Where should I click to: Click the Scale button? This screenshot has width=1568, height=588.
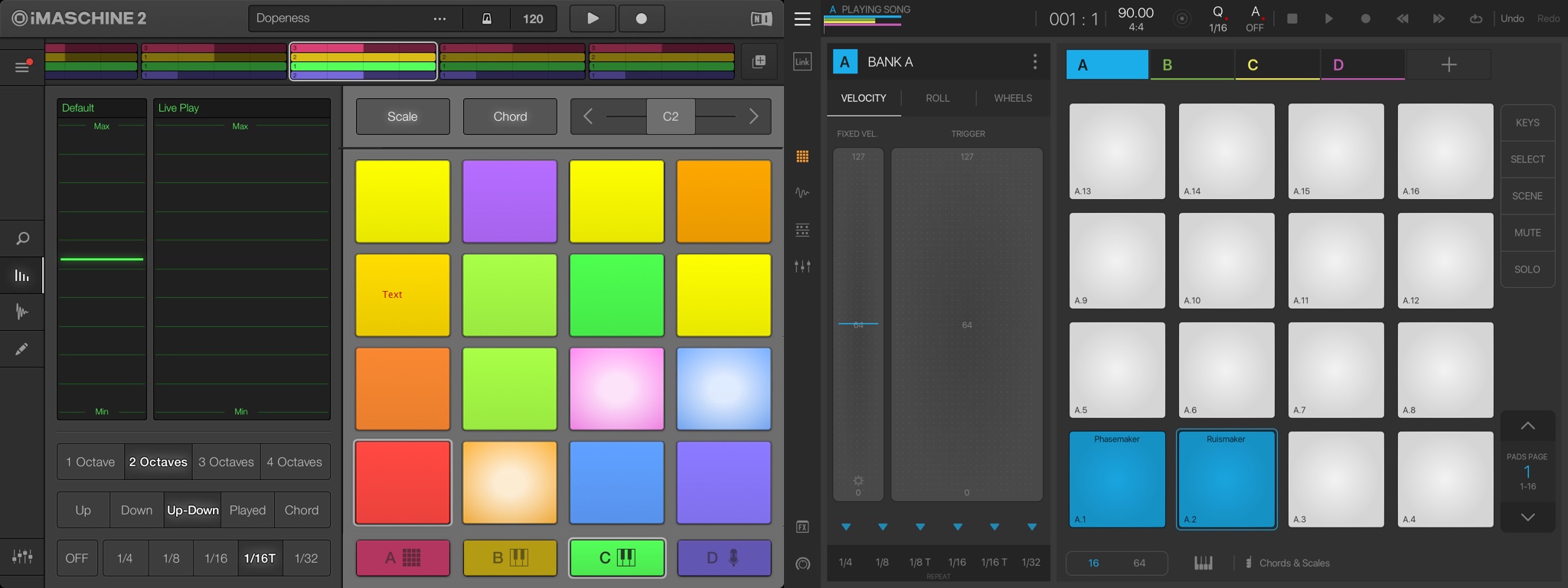click(403, 116)
